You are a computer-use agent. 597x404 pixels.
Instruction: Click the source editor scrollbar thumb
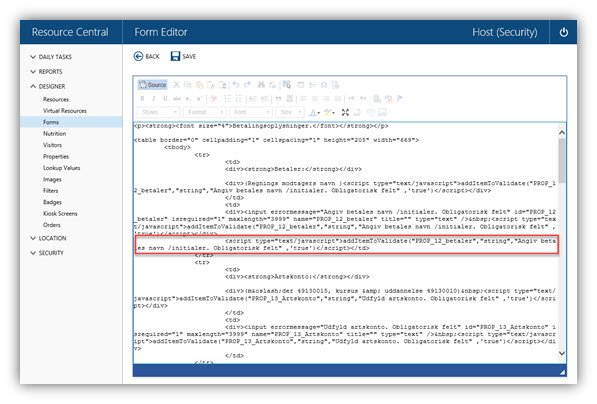click(562, 160)
